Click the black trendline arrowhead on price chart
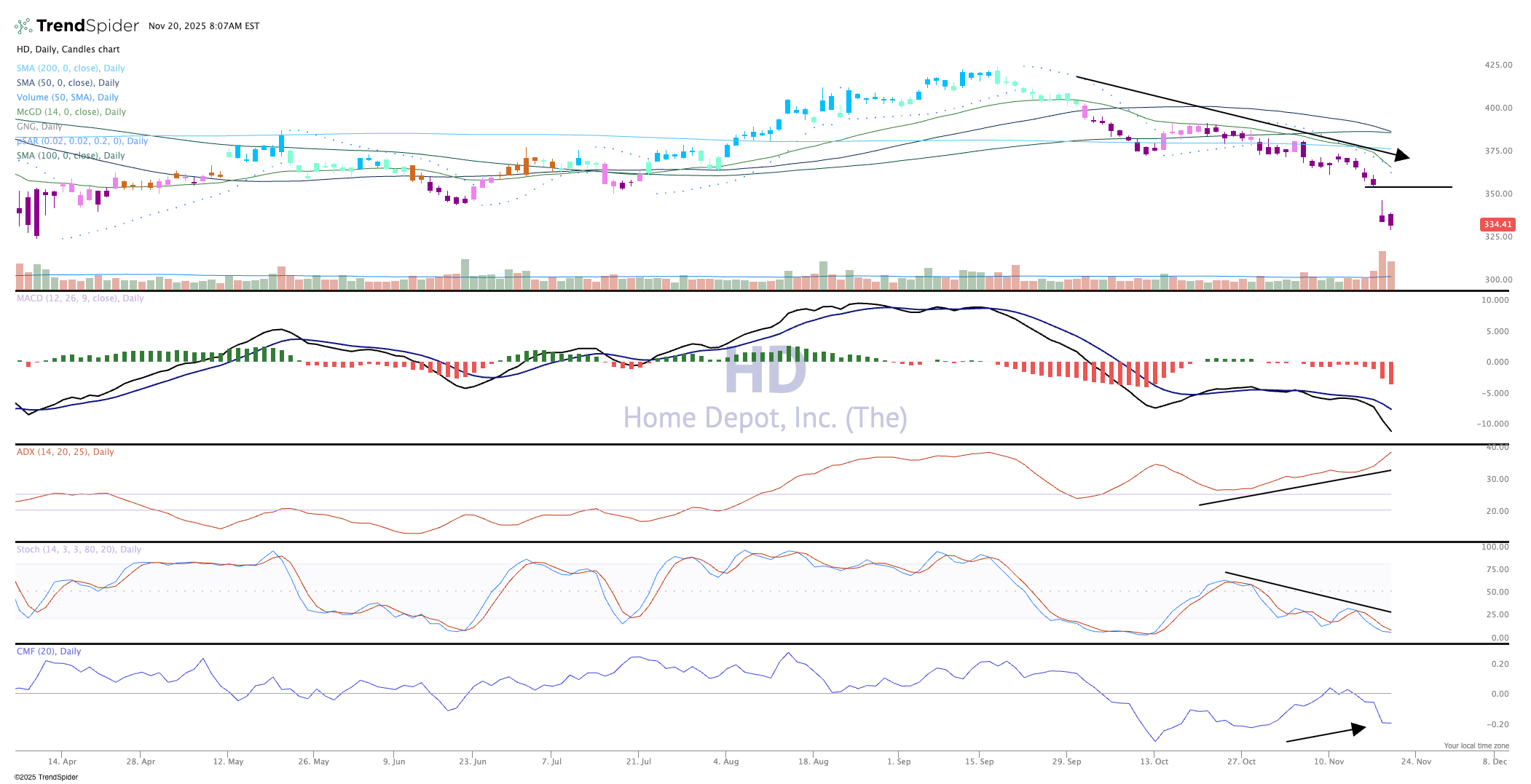Image resolution: width=1531 pixels, height=784 pixels. click(1401, 155)
